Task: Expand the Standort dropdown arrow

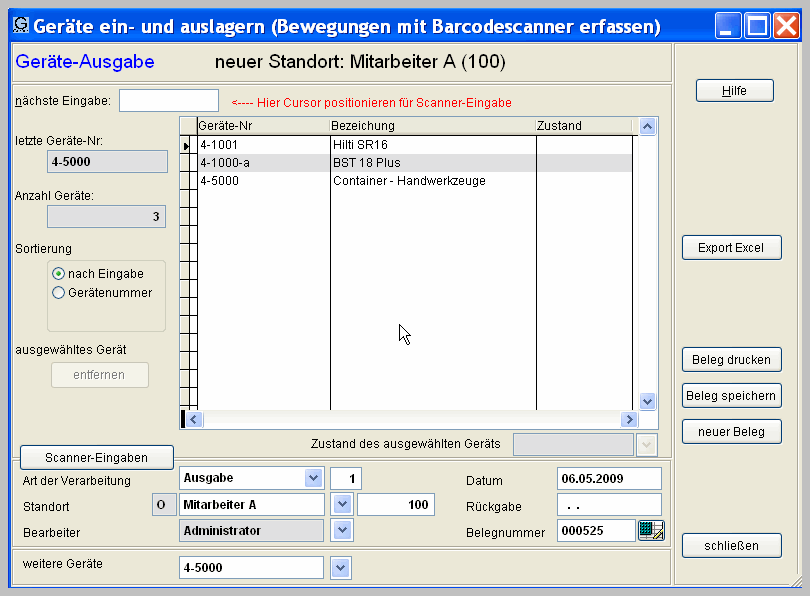Action: coord(341,505)
